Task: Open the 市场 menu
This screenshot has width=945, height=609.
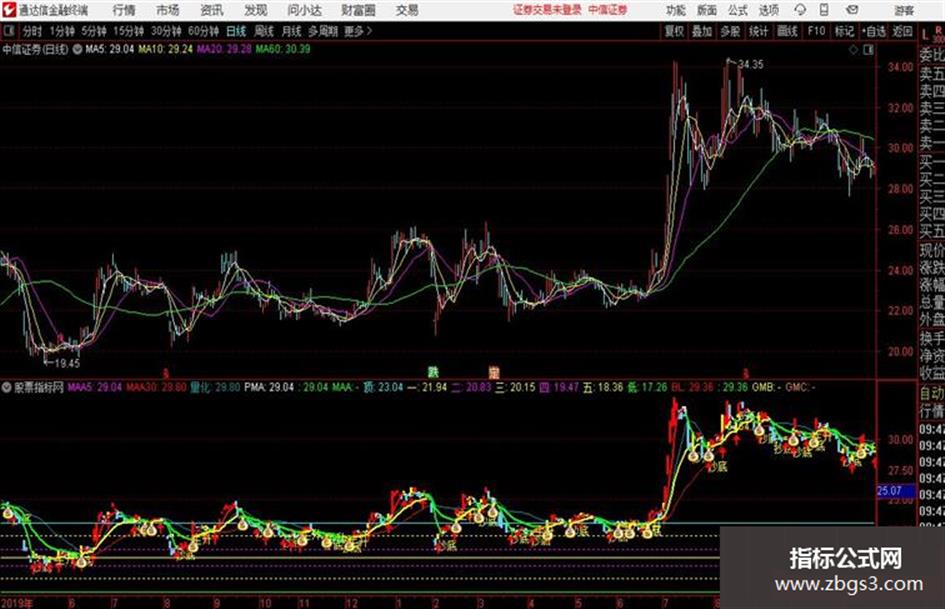Action: point(168,10)
